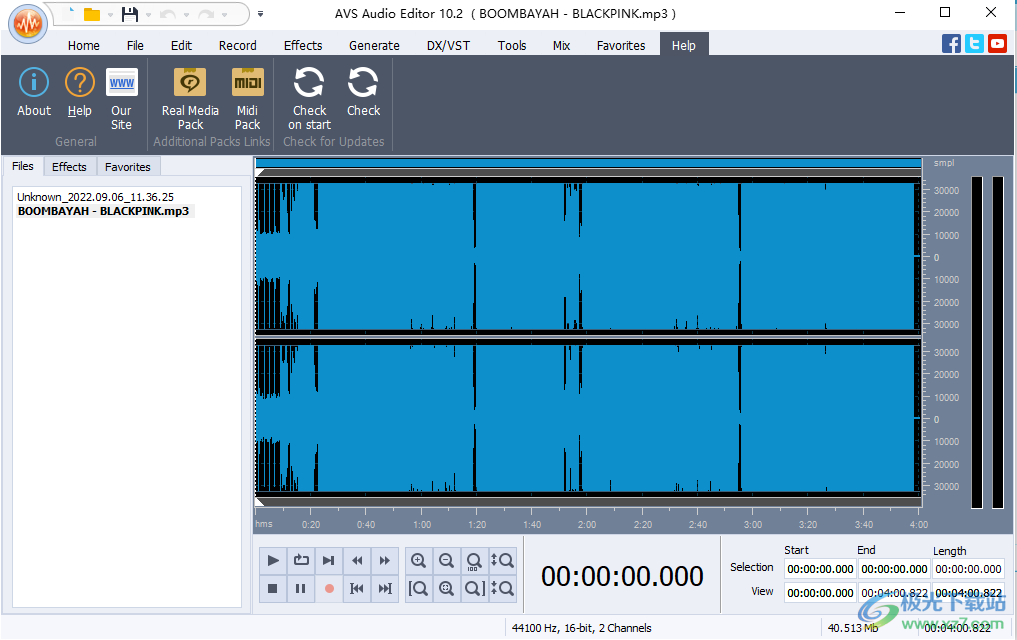This screenshot has width=1017, height=640.
Task: Stop the playback
Action: coord(273,589)
